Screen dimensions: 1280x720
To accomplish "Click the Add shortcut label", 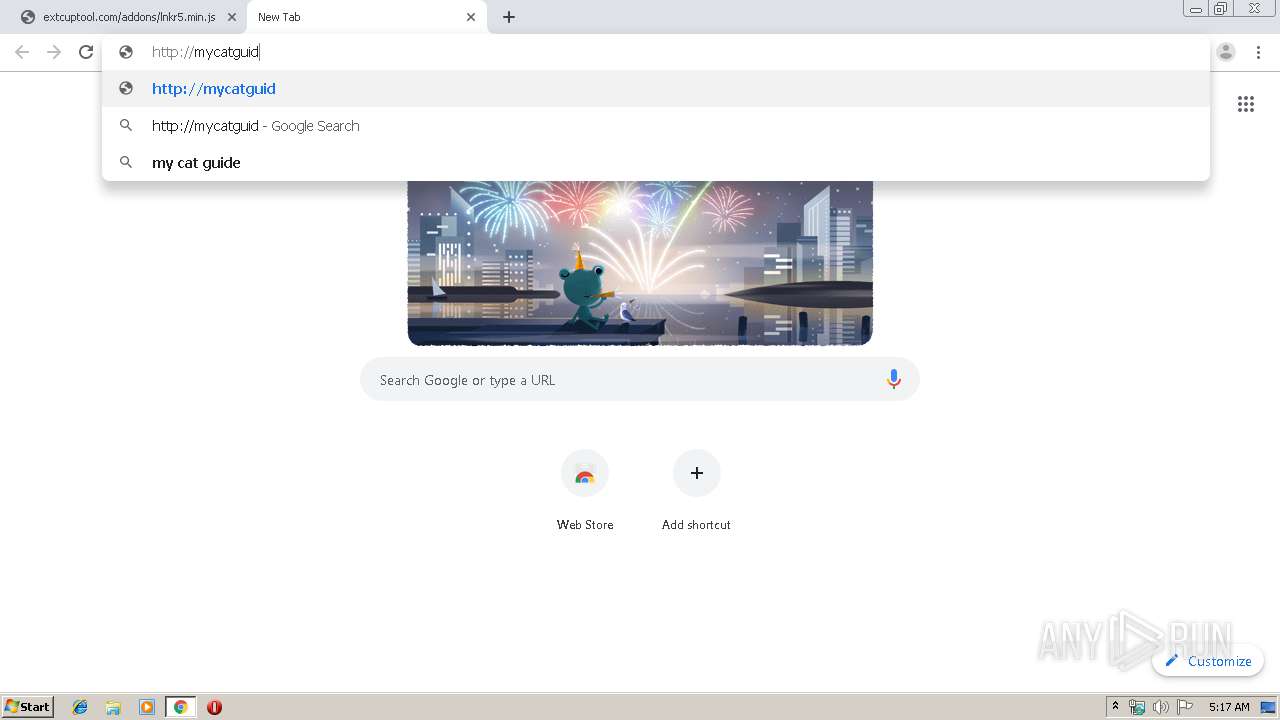I will click(697, 525).
